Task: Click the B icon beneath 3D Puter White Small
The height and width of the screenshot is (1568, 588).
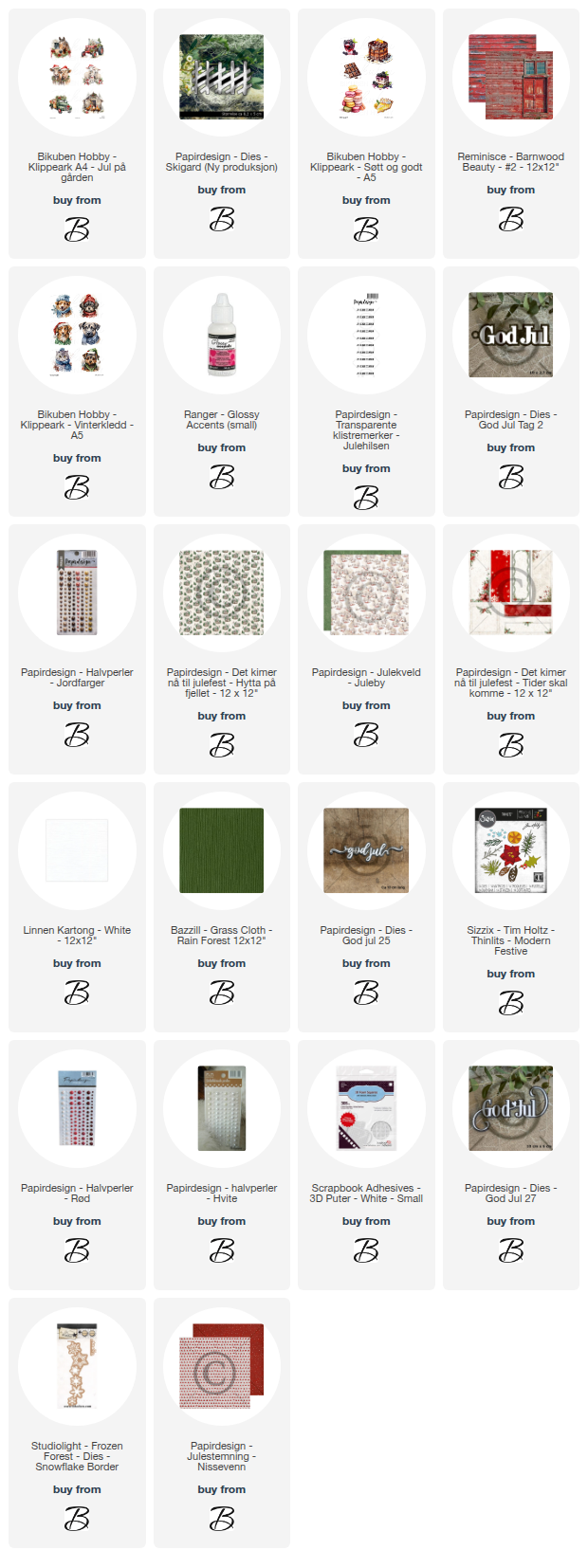Action: [x=366, y=1250]
